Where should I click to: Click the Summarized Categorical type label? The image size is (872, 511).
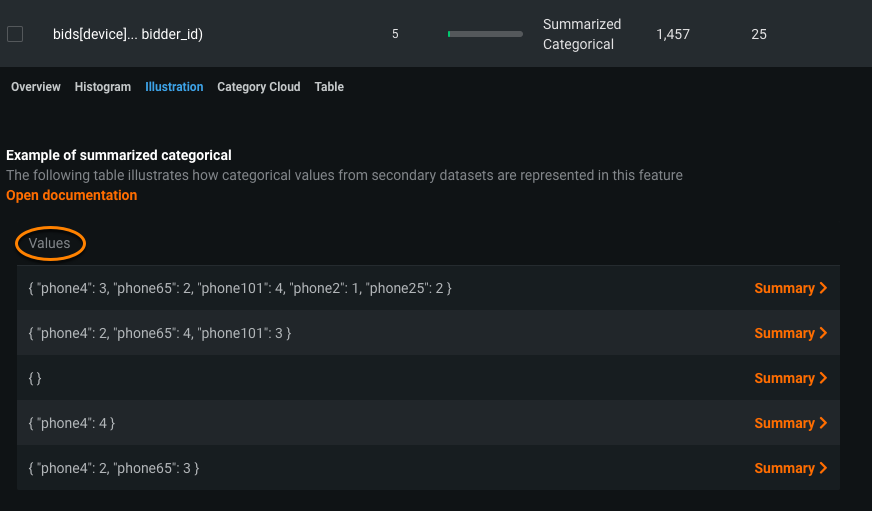(582, 34)
